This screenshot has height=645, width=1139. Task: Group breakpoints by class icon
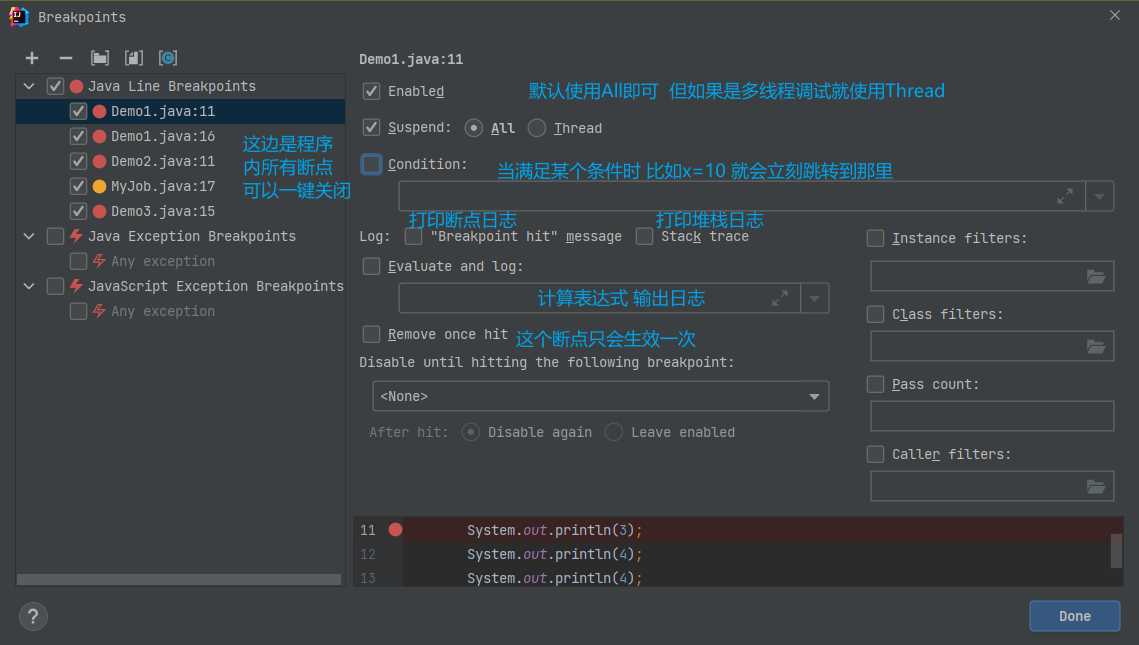tap(168, 58)
